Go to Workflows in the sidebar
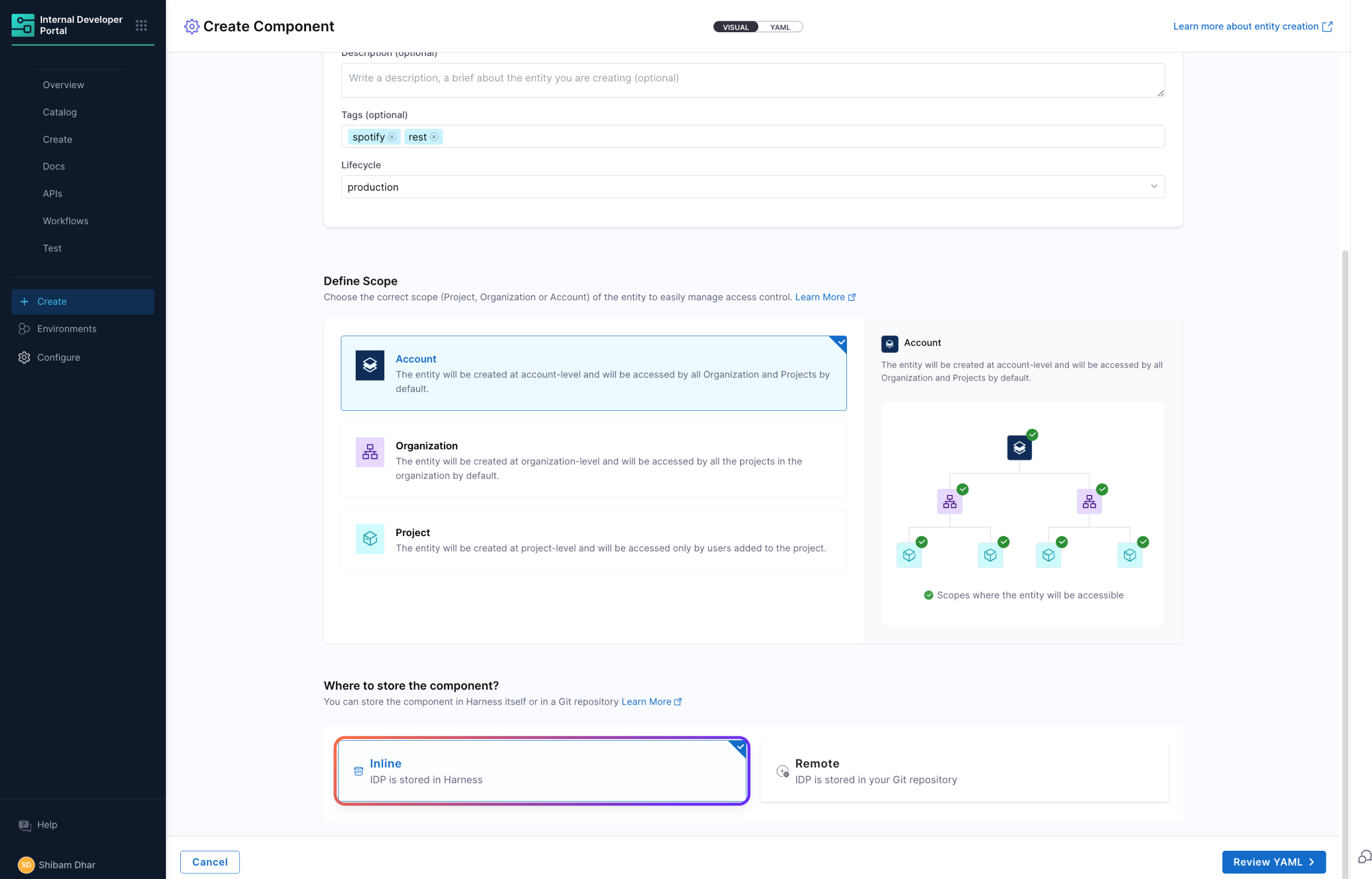 coord(65,221)
